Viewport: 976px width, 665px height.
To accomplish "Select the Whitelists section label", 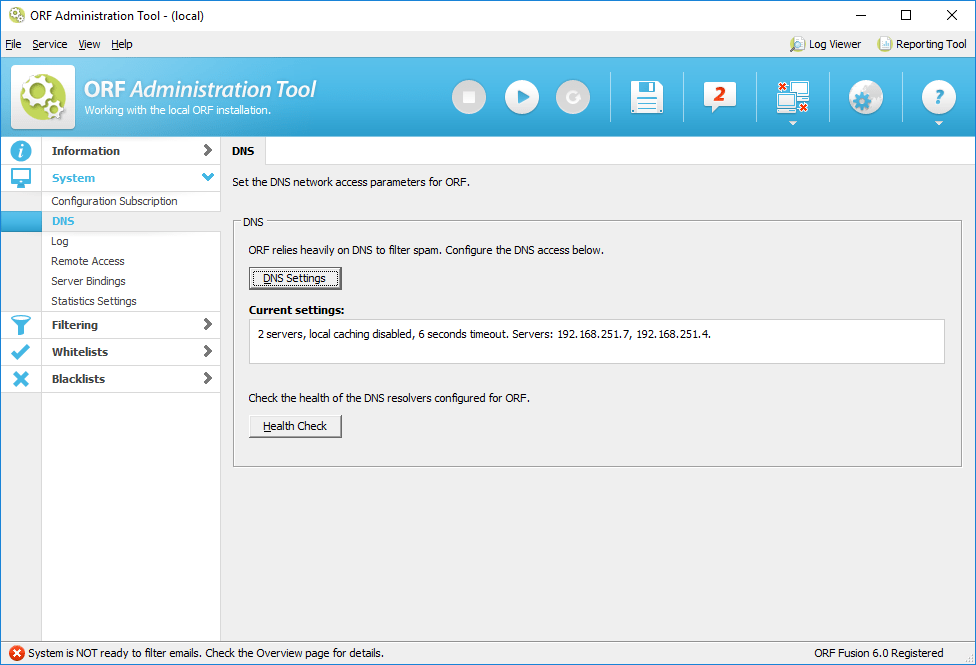I will point(80,352).
